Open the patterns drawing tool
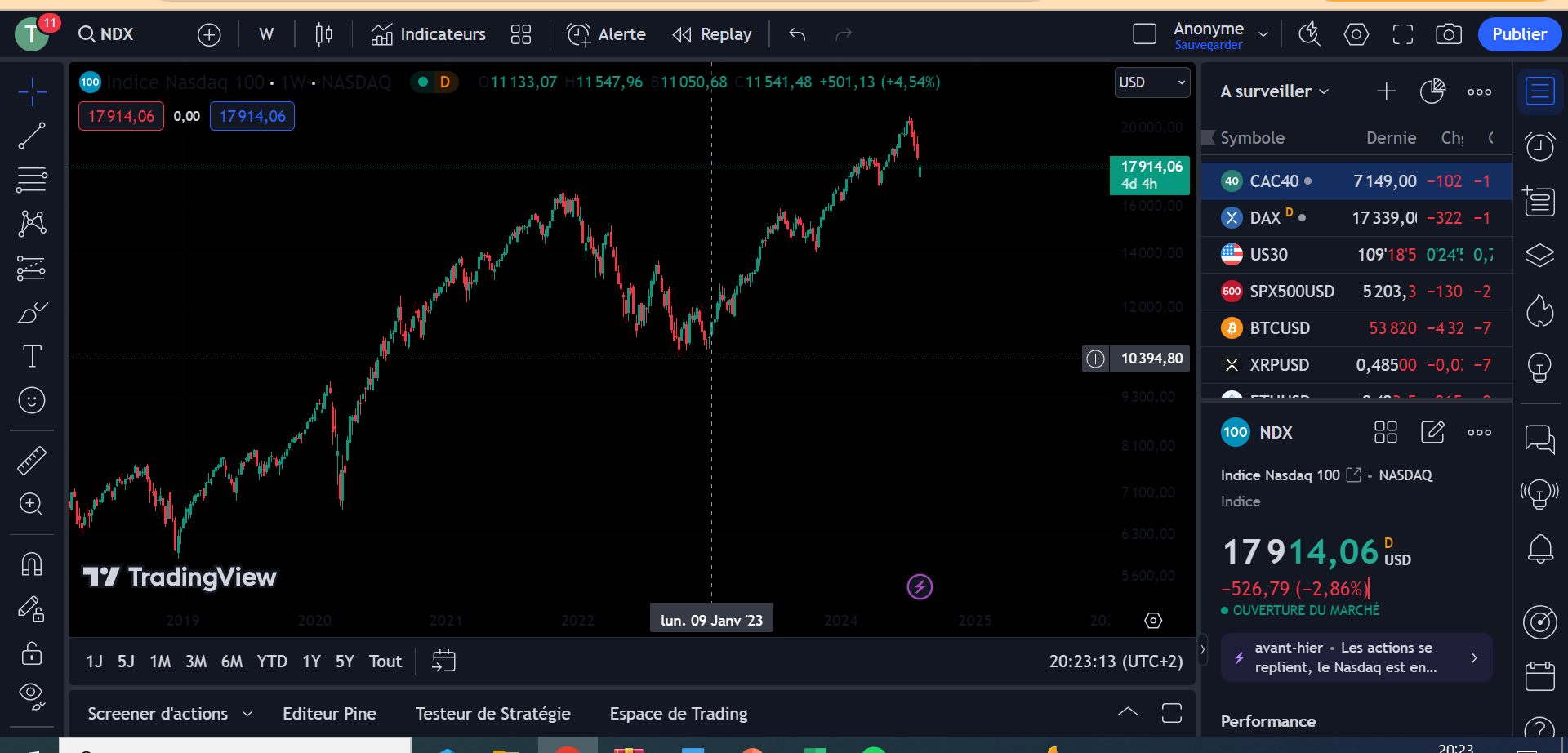The height and width of the screenshot is (753, 1568). pos(32,224)
